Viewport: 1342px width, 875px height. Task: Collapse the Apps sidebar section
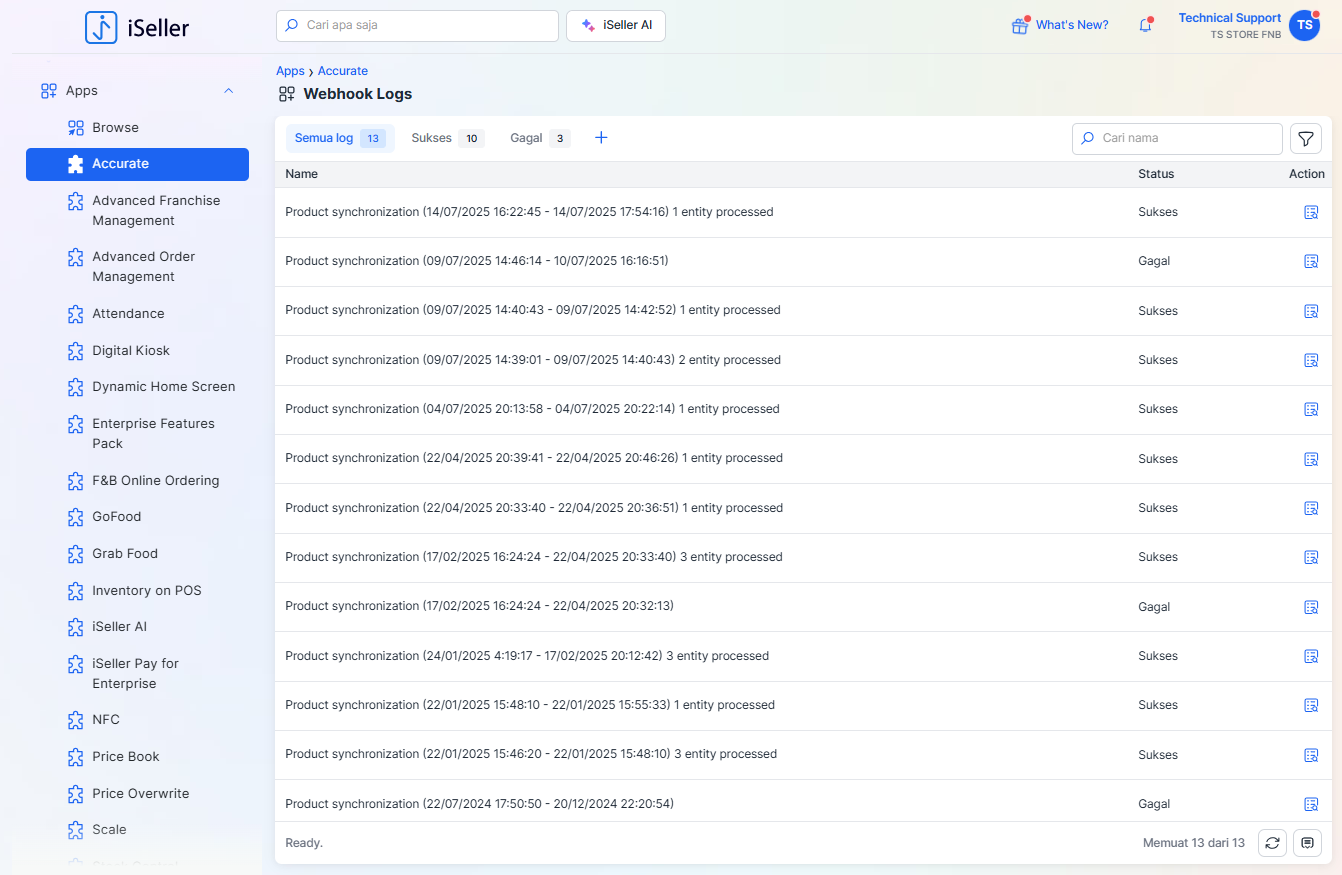point(228,91)
